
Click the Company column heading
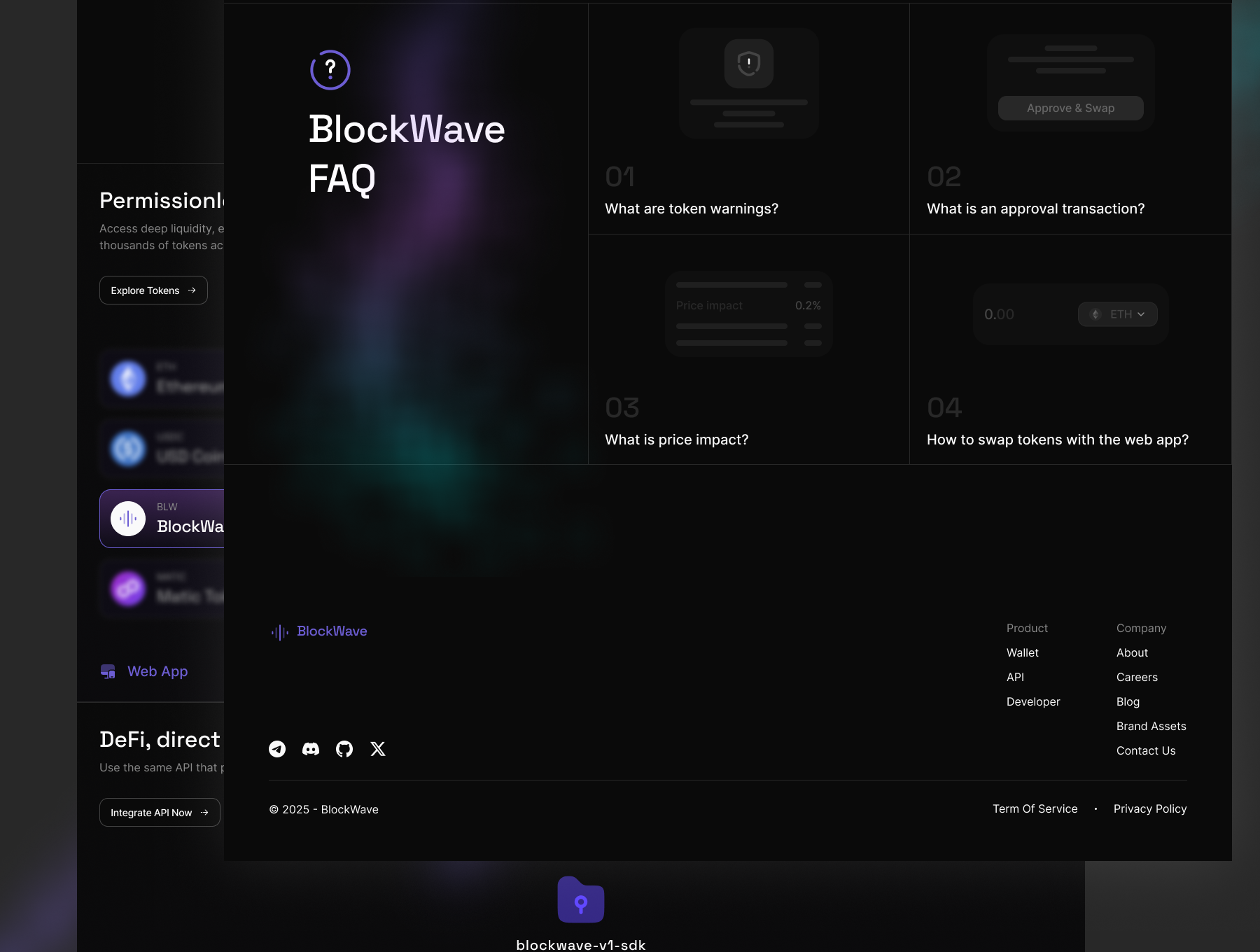(1141, 628)
